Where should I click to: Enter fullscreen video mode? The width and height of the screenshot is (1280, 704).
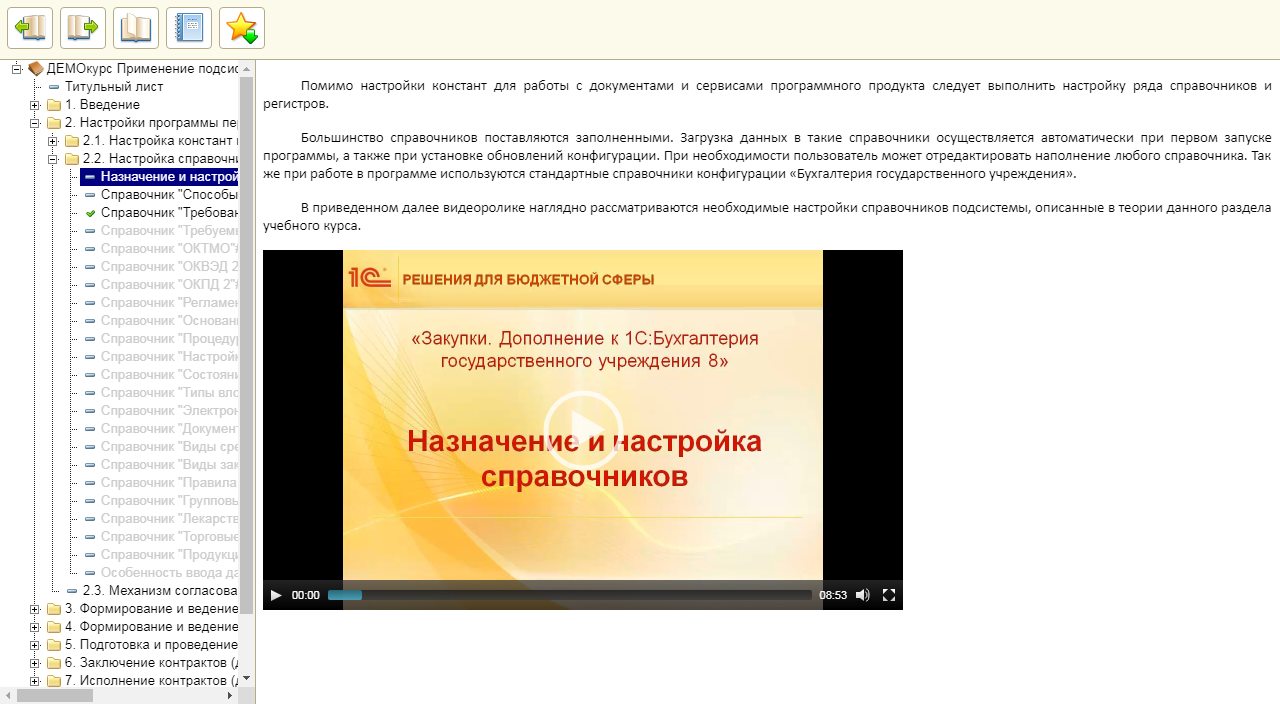click(888, 595)
